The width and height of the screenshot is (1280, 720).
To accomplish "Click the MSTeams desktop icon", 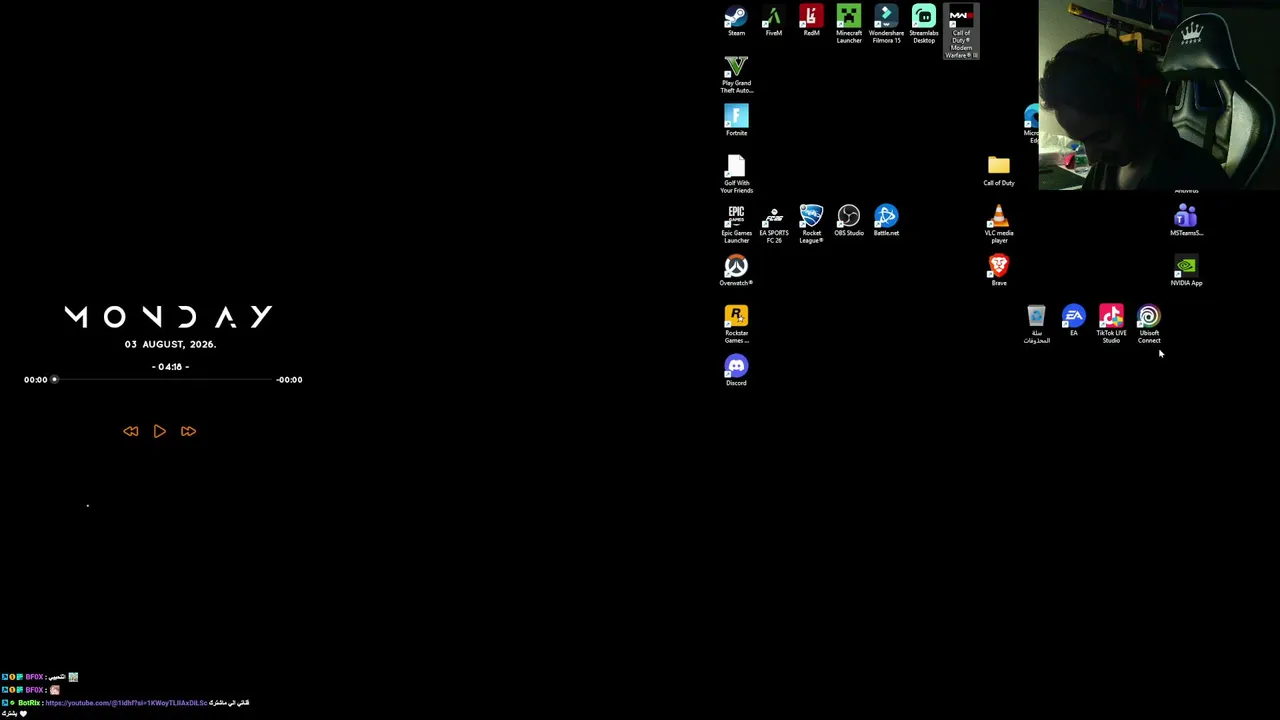I will [x=1186, y=221].
